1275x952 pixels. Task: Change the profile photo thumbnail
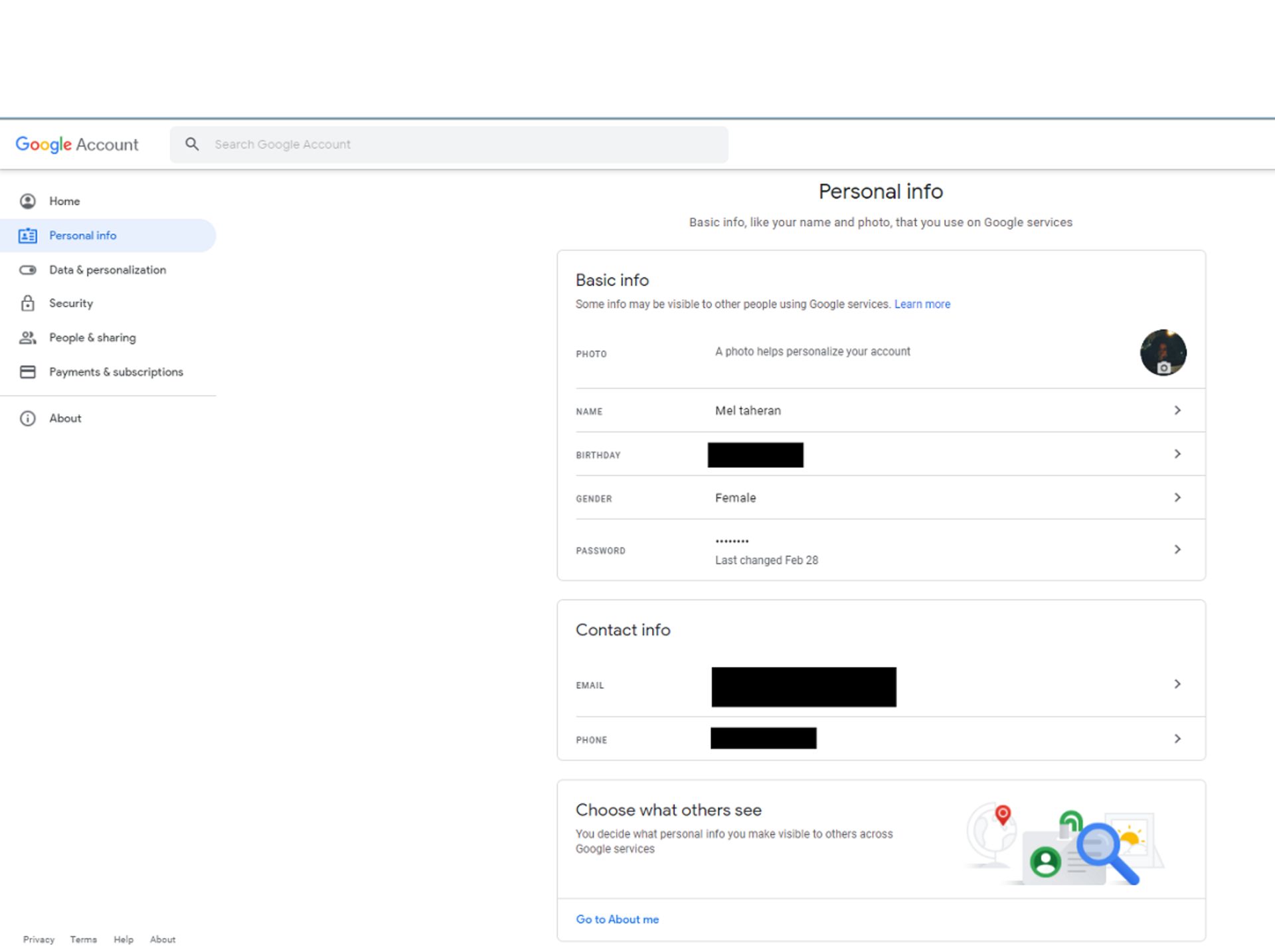pos(1163,353)
